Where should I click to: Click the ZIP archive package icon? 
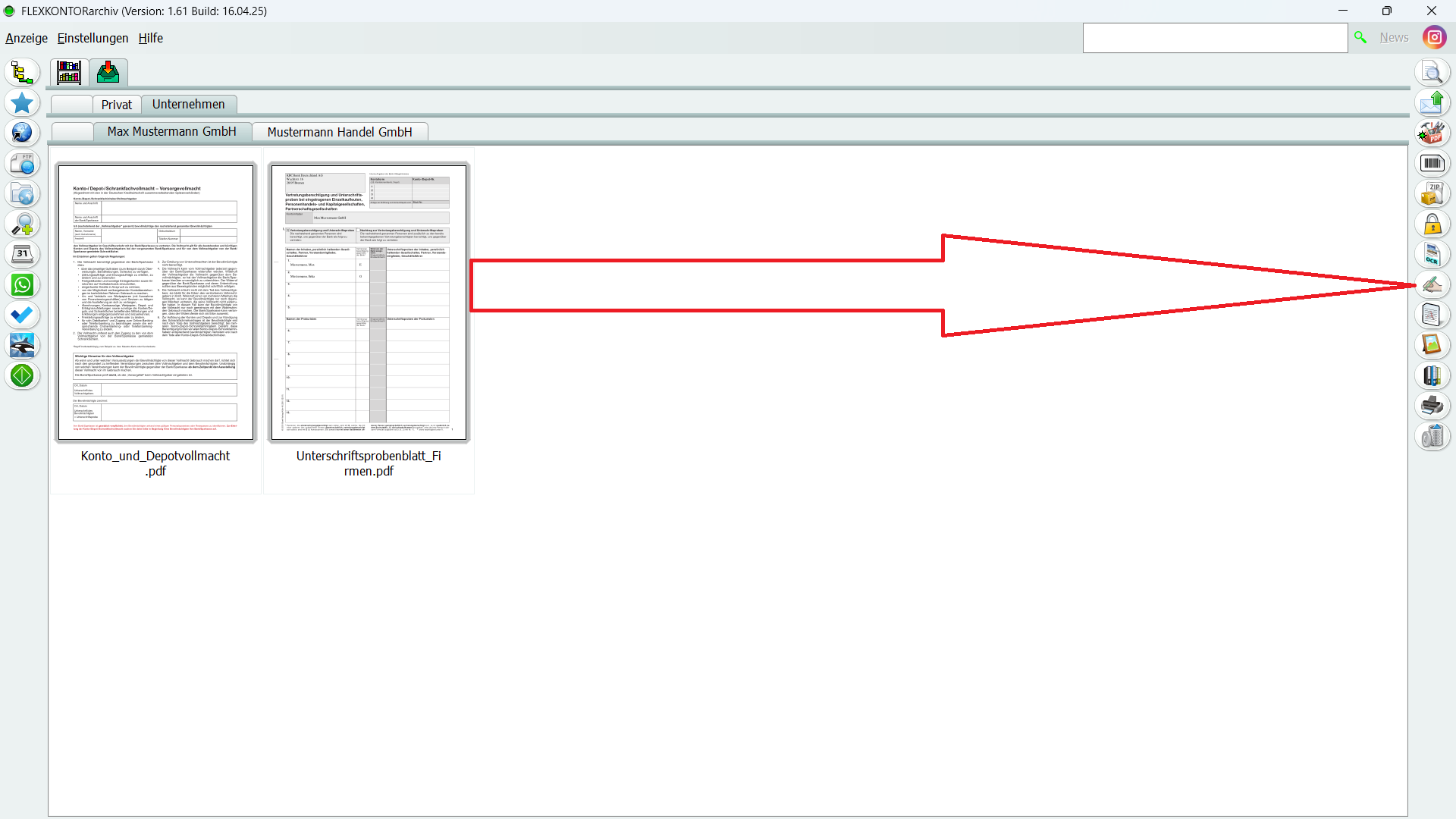[1432, 193]
